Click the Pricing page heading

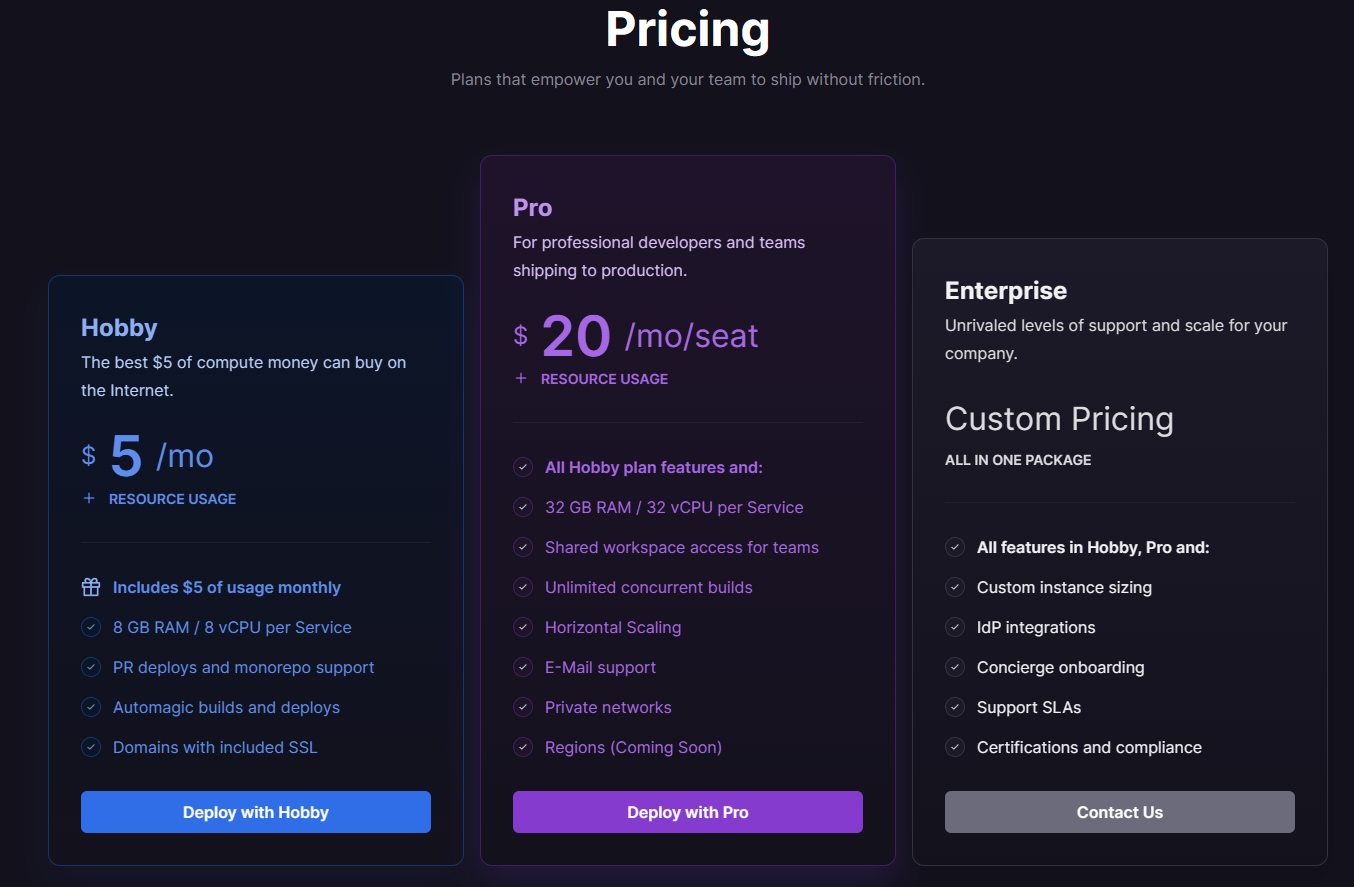click(x=688, y=29)
